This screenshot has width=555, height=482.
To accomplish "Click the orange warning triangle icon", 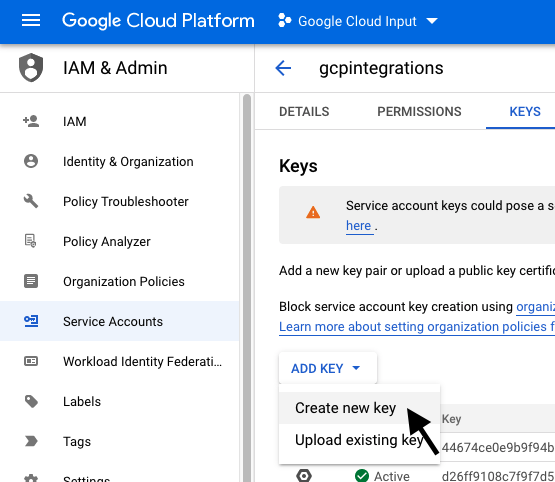I will click(x=313, y=212).
